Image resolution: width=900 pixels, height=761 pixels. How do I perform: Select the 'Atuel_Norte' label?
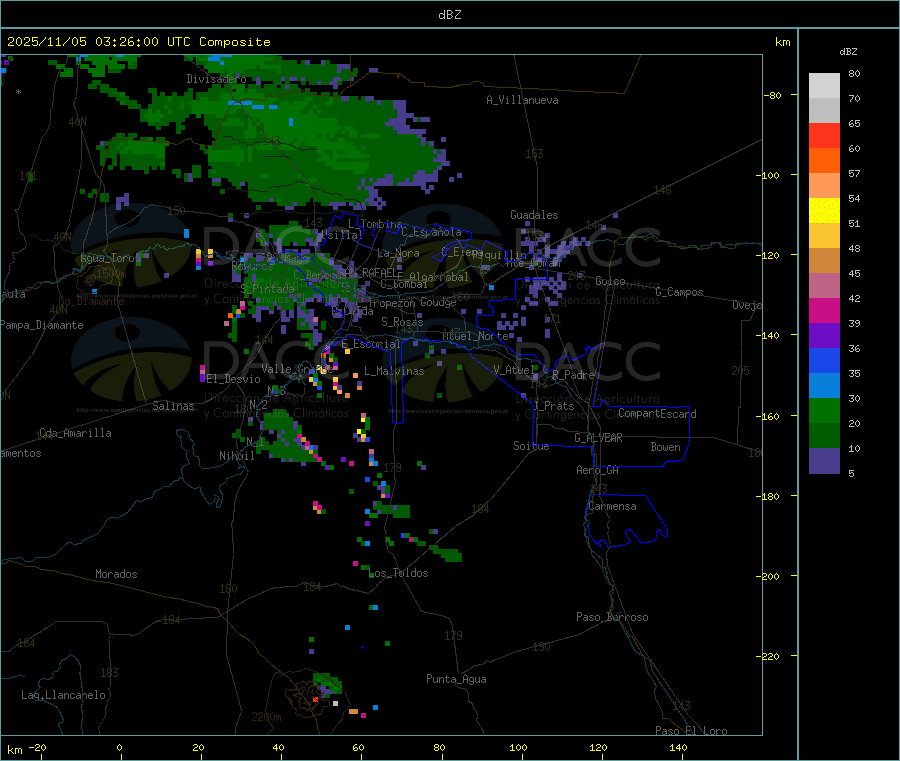tap(475, 336)
